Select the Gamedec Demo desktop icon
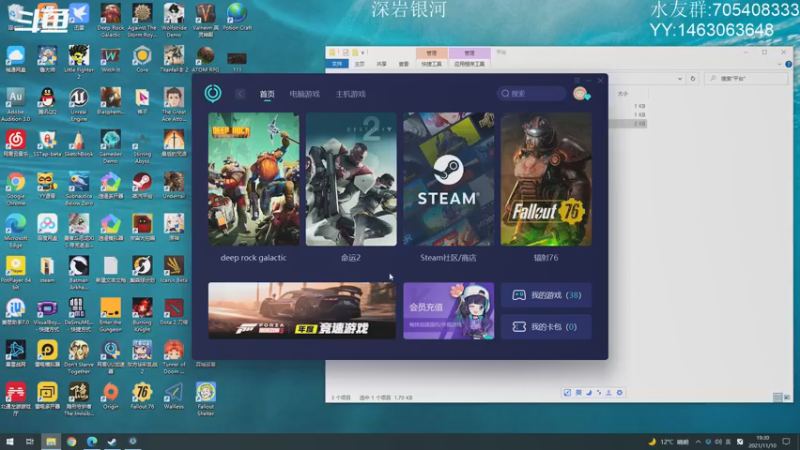The width and height of the screenshot is (800, 450). 110,146
